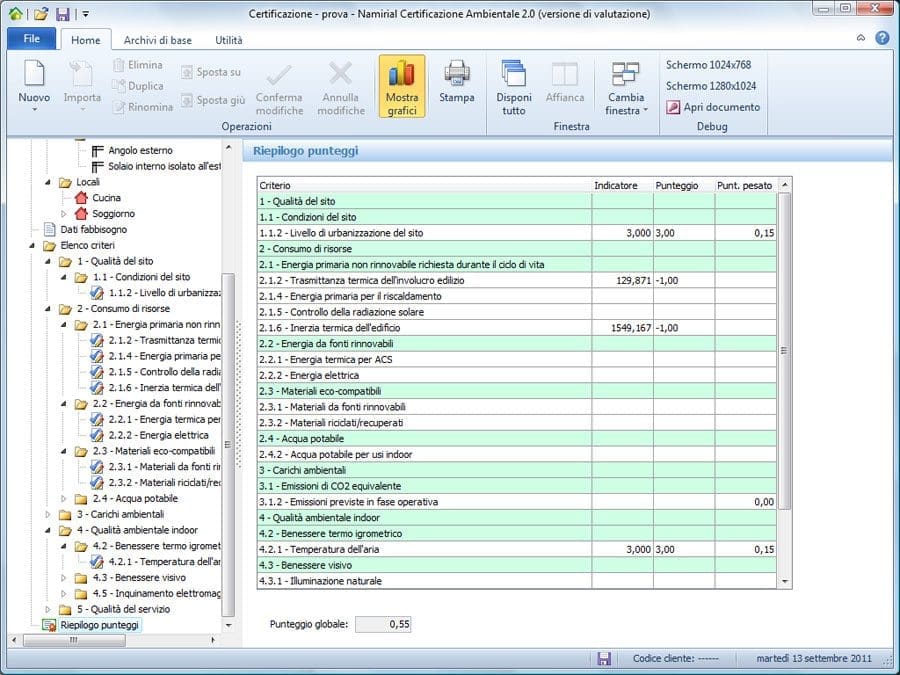Select Schermo 1024x768
The height and width of the screenshot is (675, 900).
pyautogui.click(x=708, y=65)
